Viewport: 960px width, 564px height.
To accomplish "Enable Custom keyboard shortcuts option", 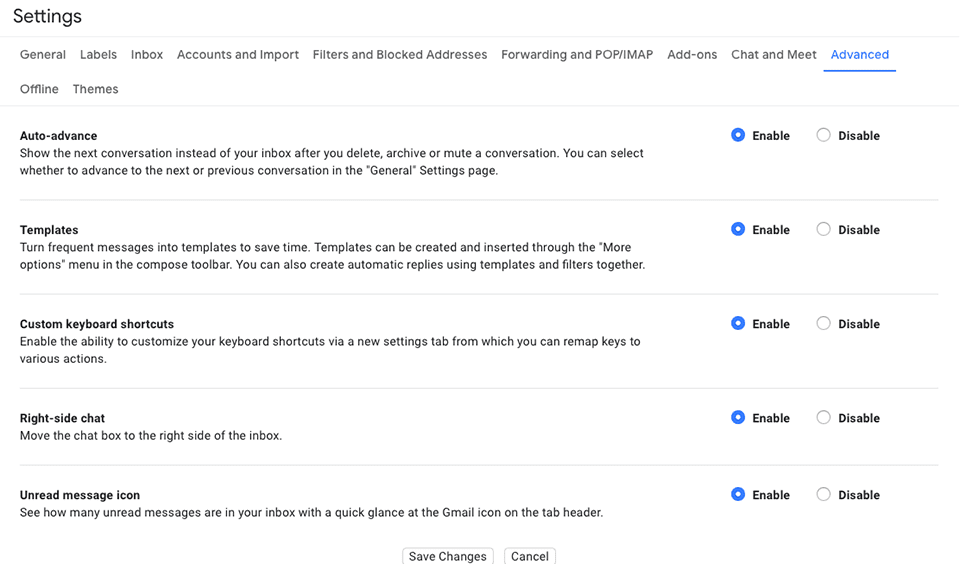I will click(x=738, y=323).
